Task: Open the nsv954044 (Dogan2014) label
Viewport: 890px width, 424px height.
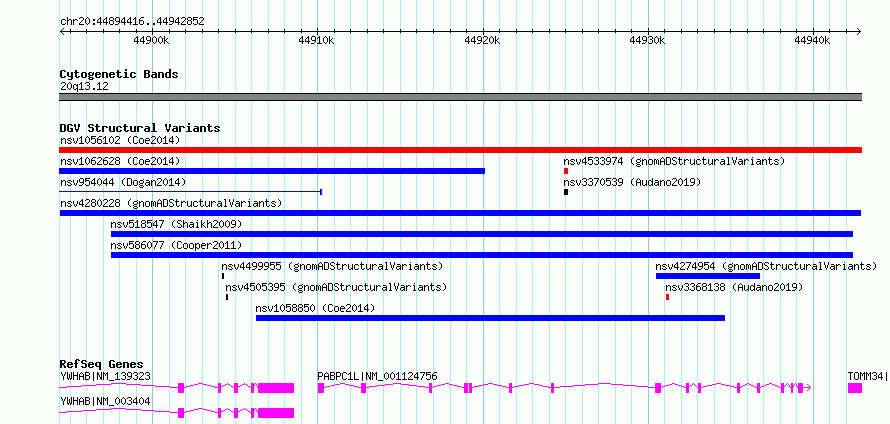Action: 123,182
